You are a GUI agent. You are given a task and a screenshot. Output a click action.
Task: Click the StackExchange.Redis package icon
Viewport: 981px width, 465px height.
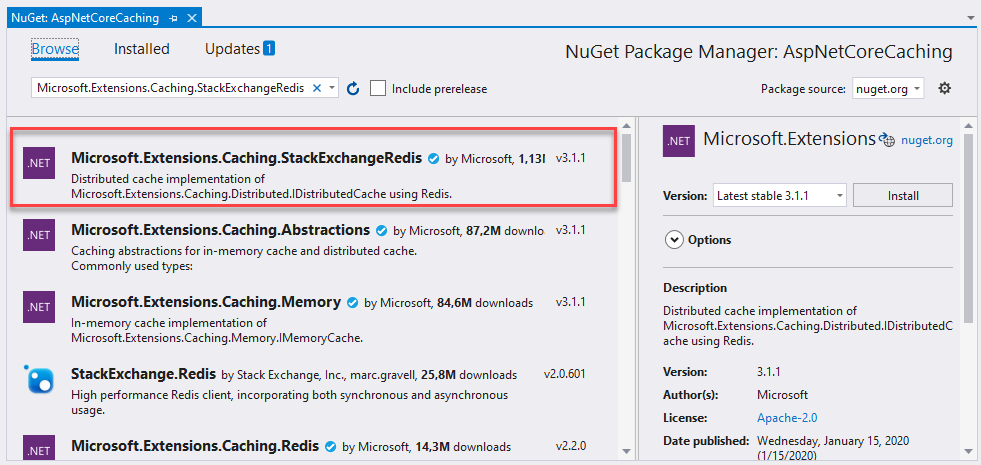39,379
